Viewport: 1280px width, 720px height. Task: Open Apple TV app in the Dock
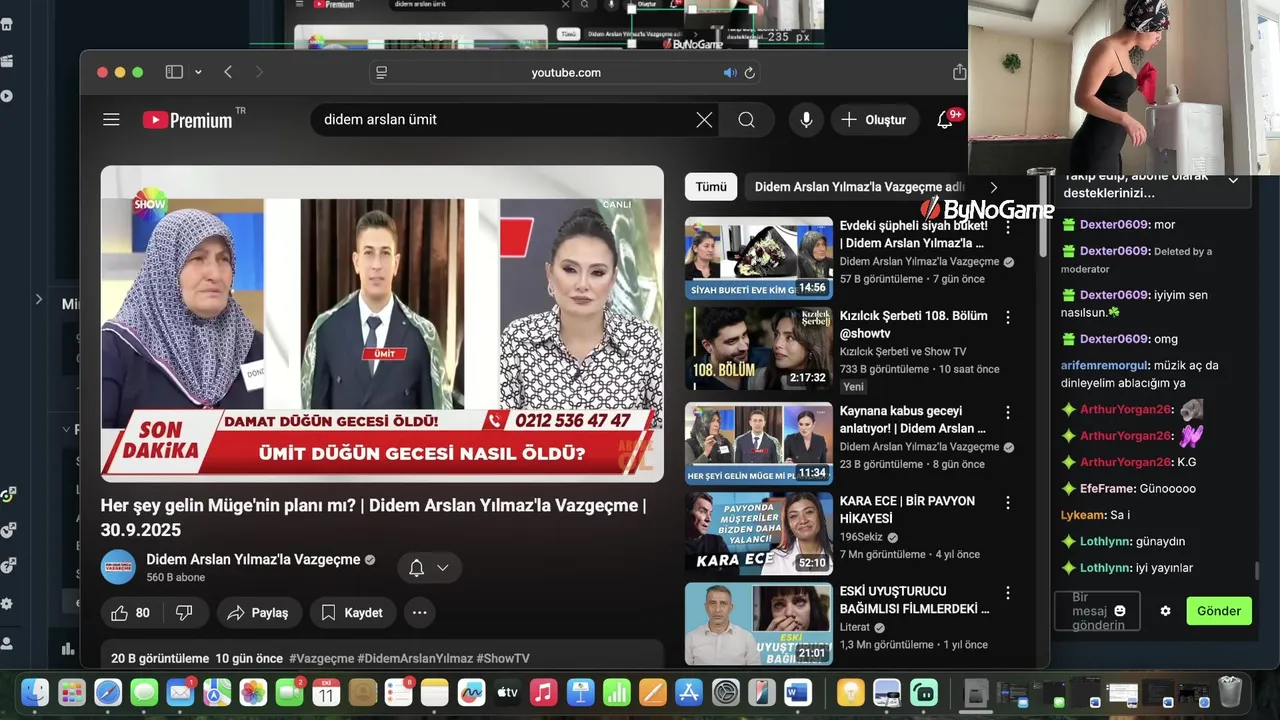point(507,692)
